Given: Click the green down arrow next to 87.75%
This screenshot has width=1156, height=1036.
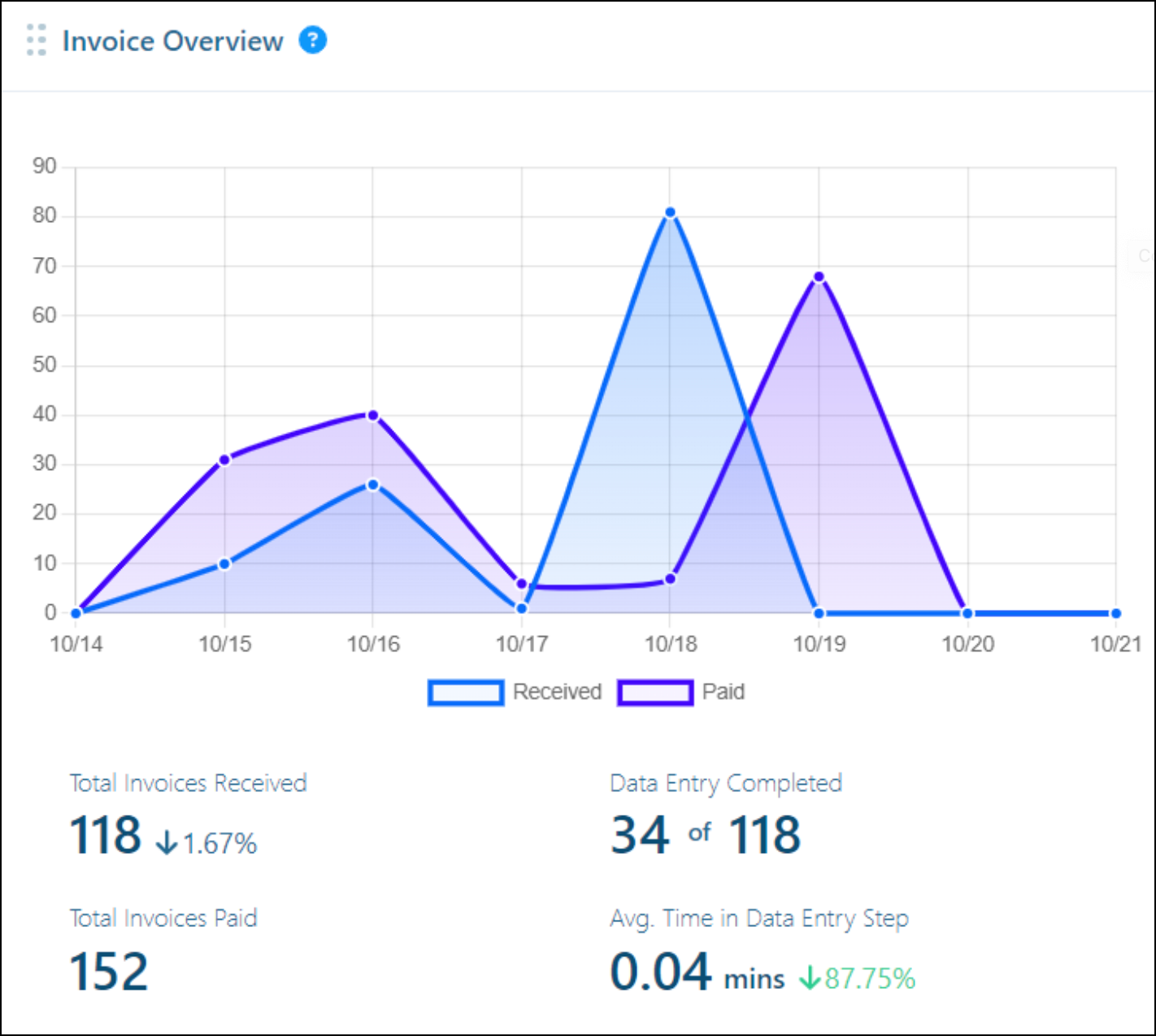Looking at the screenshot, I should point(811,978).
